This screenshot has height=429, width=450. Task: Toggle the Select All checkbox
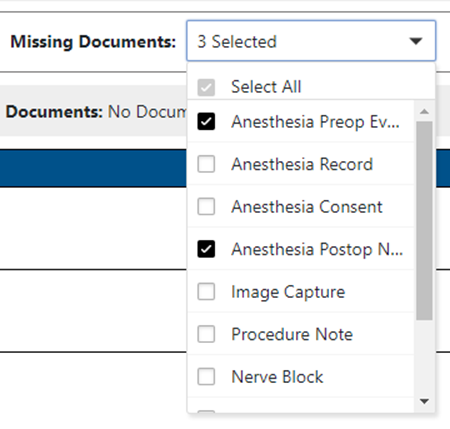coord(206,87)
